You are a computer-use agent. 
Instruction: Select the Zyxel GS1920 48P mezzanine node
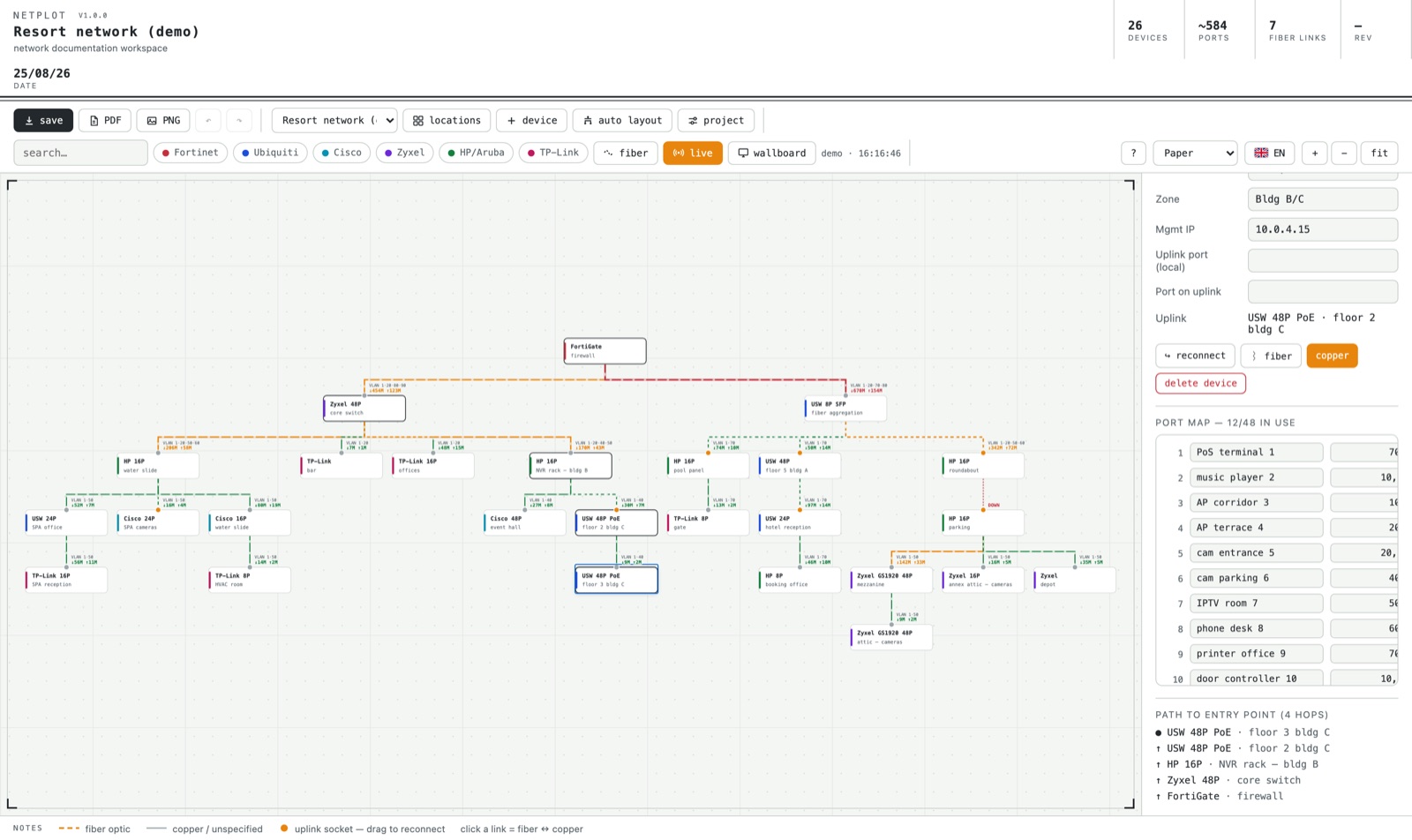click(x=891, y=580)
